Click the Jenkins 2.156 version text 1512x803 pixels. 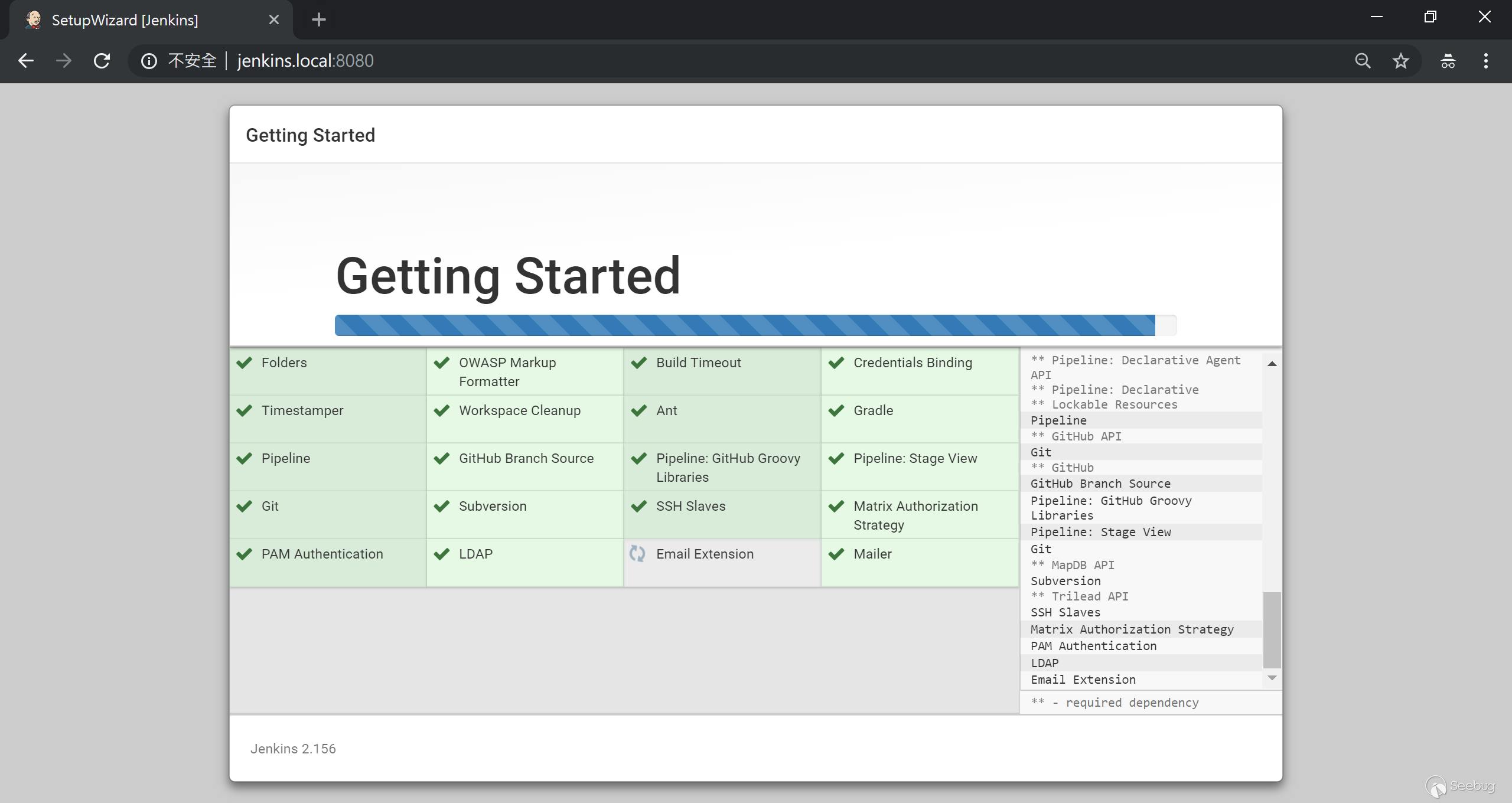click(x=293, y=749)
